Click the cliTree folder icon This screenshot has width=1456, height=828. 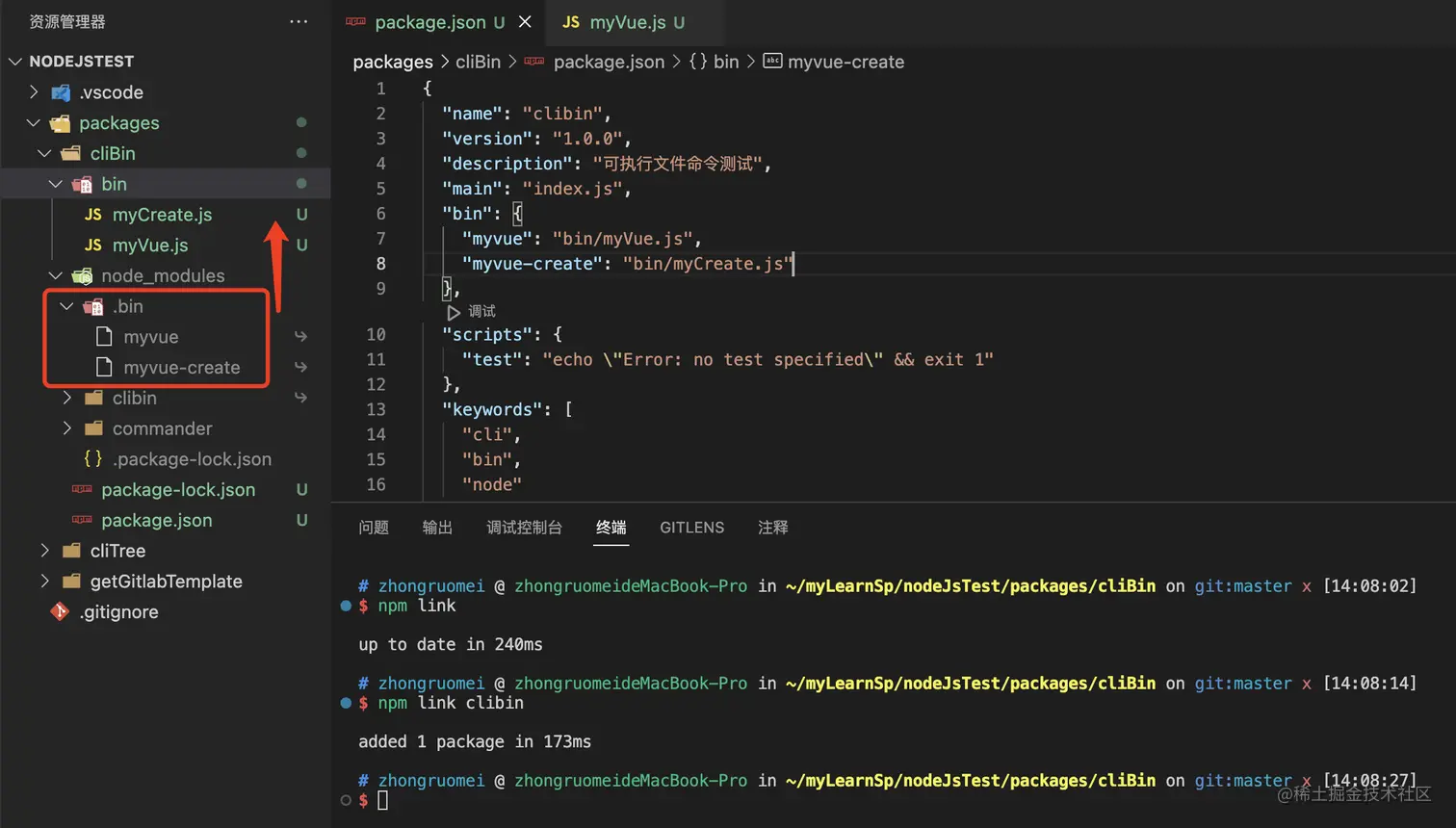point(71,551)
